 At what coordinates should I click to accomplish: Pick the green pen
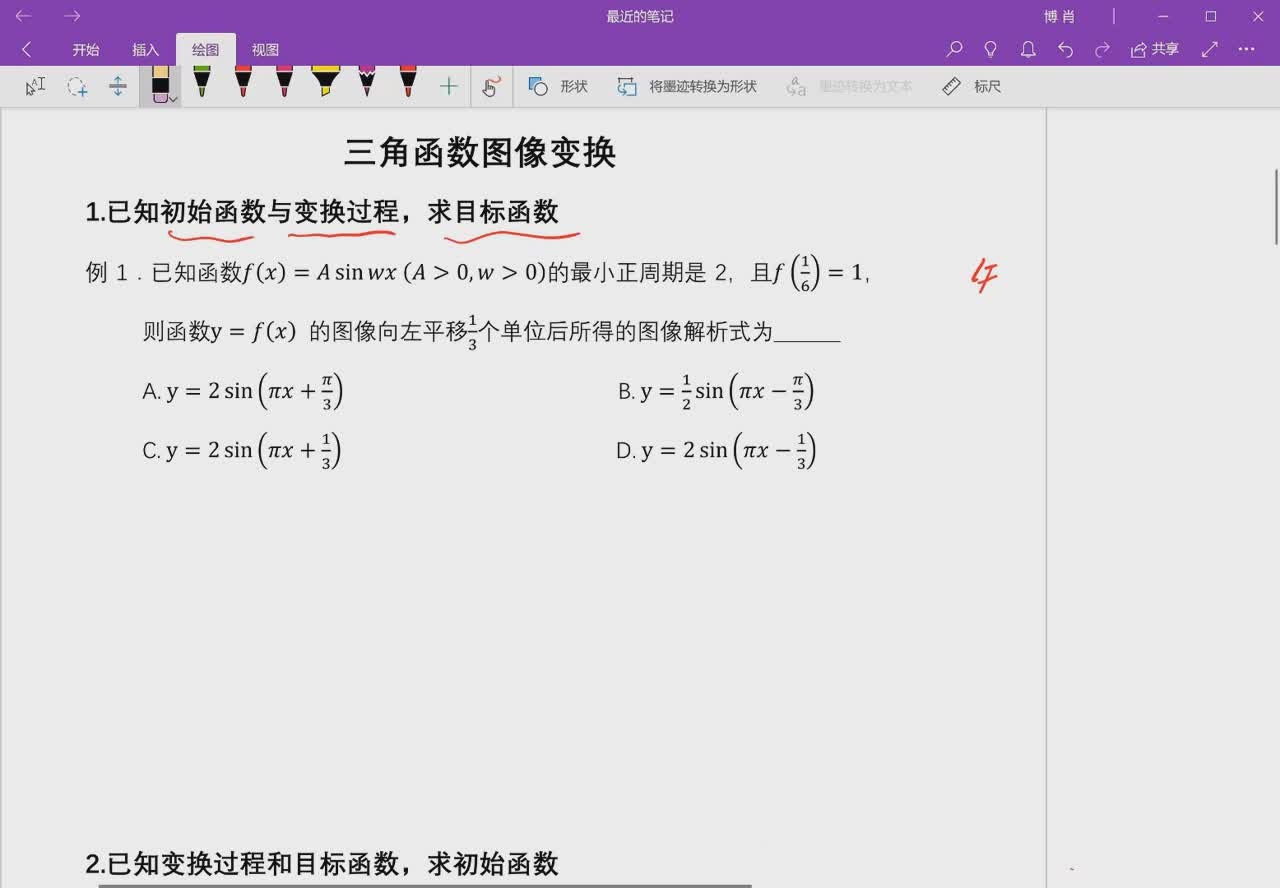tap(202, 82)
